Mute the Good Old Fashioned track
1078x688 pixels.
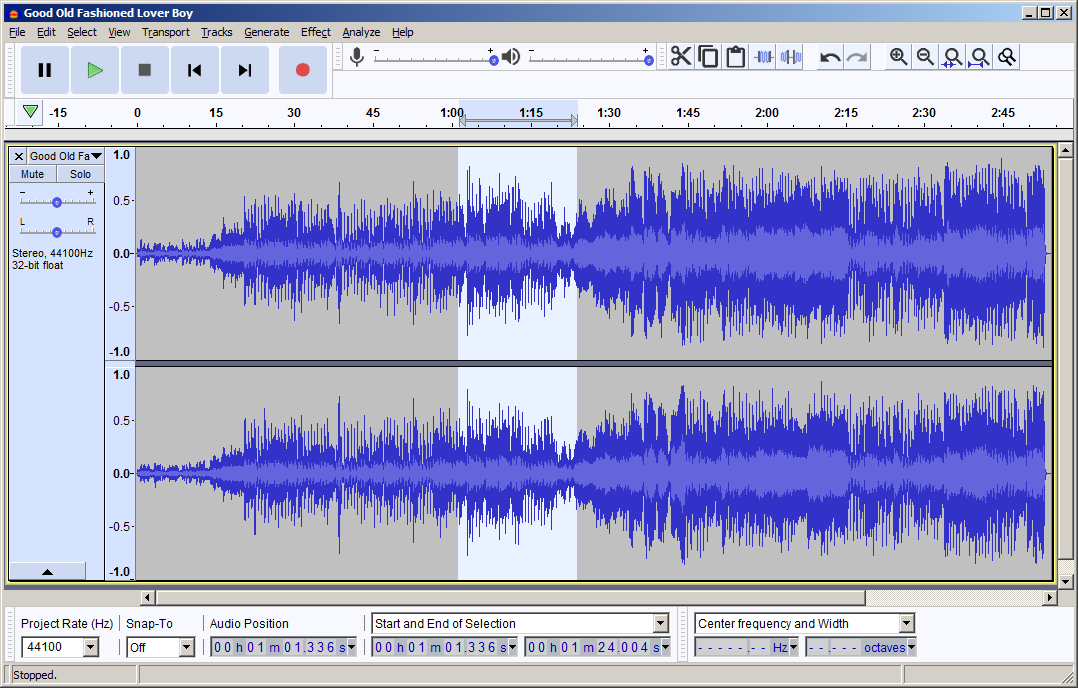point(32,174)
